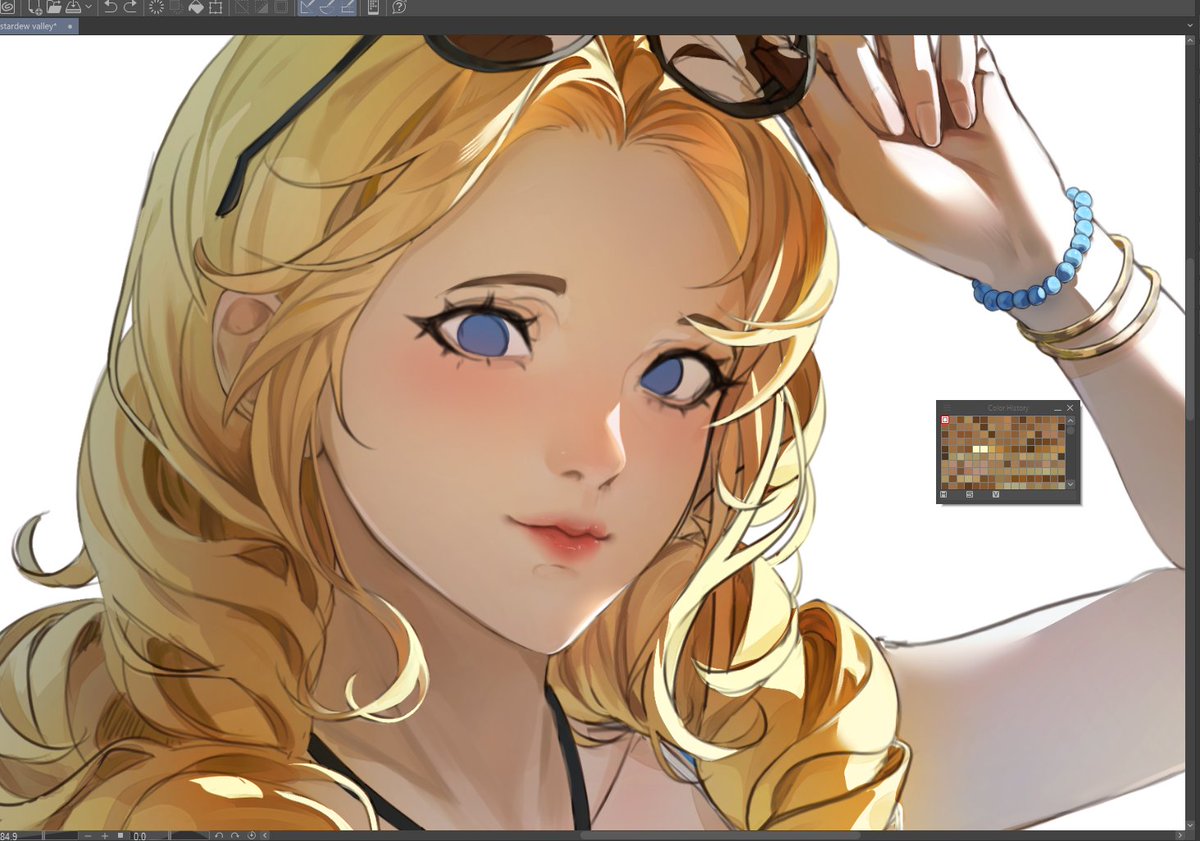Click the H button below Color History
The width and height of the screenshot is (1200, 841).
(x=944, y=494)
